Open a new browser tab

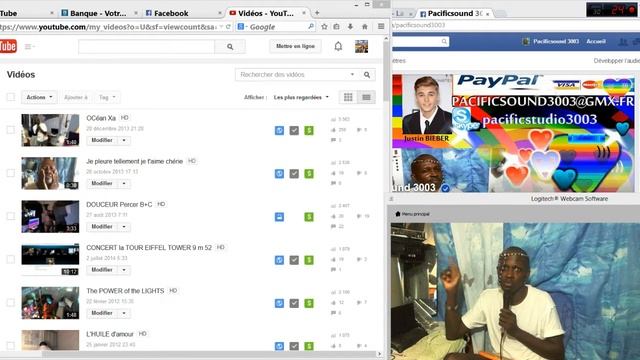(x=317, y=13)
